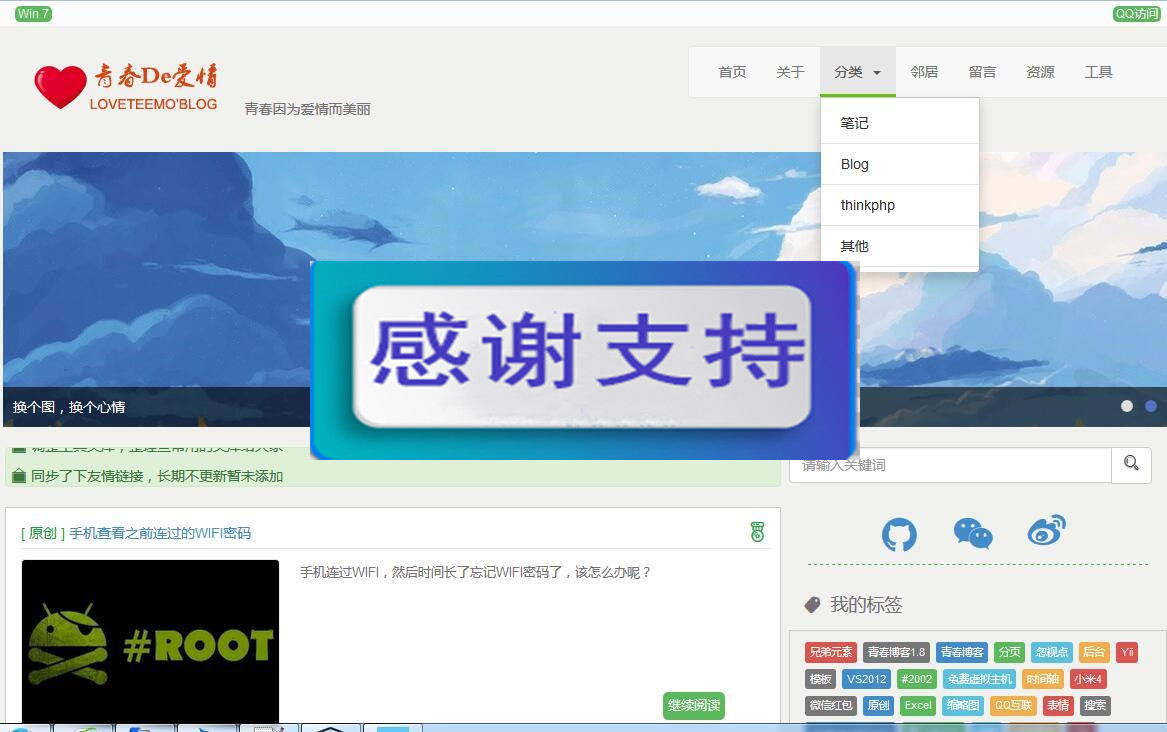Open the 留言 navigation item
This screenshot has width=1167, height=732.
click(982, 72)
